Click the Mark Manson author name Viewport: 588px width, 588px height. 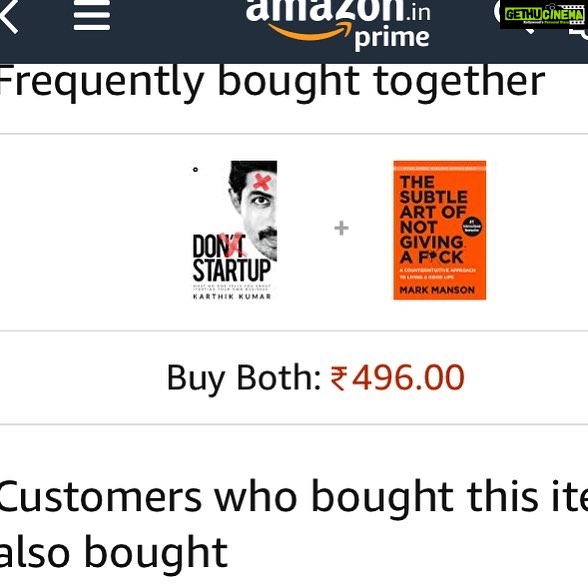coord(437,290)
